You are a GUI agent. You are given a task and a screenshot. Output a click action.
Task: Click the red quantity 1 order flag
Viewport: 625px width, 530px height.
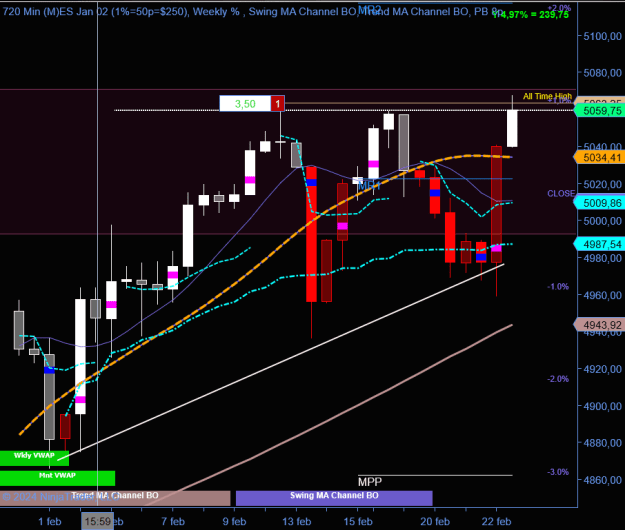pyautogui.click(x=278, y=104)
